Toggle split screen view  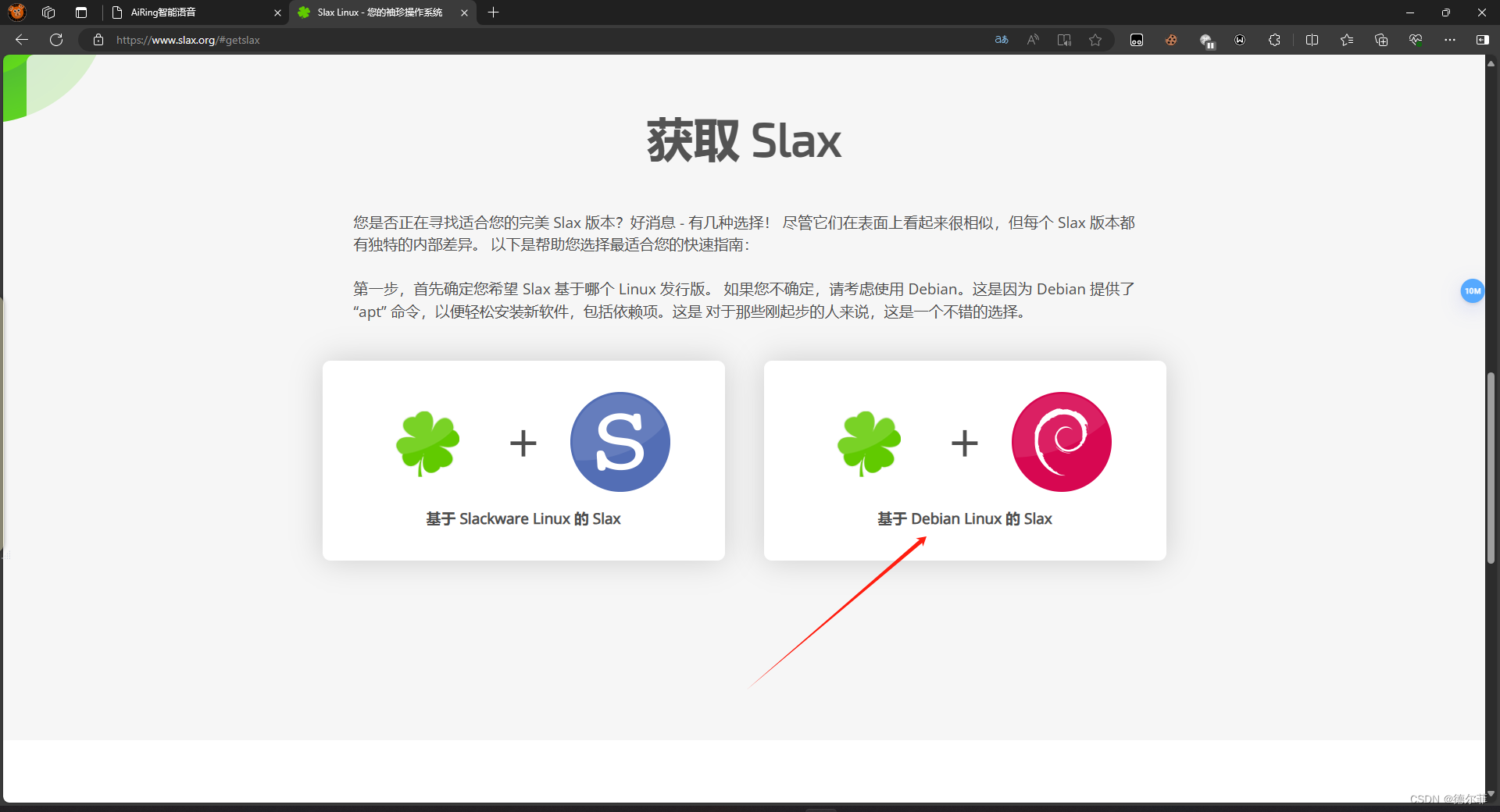pos(1312,40)
